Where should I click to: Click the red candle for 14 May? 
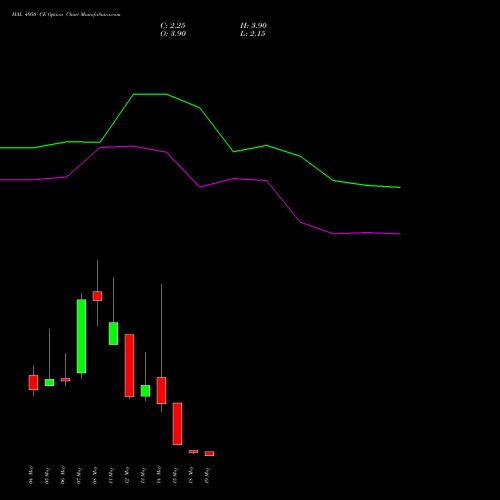tap(161, 390)
